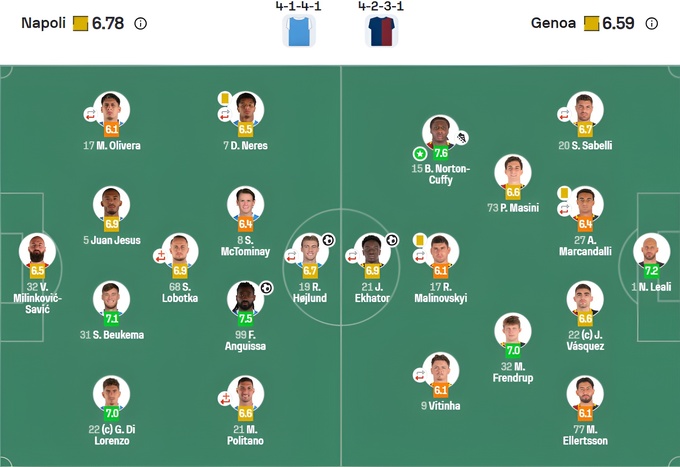Screen dimensions: 680x467
Task: Click the substitution icon beside Vitinha
Action: 419,376
